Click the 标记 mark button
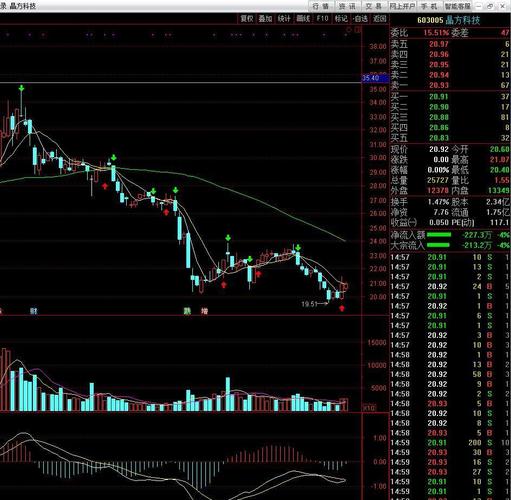Viewport: 511px width, 500px height. (341, 19)
